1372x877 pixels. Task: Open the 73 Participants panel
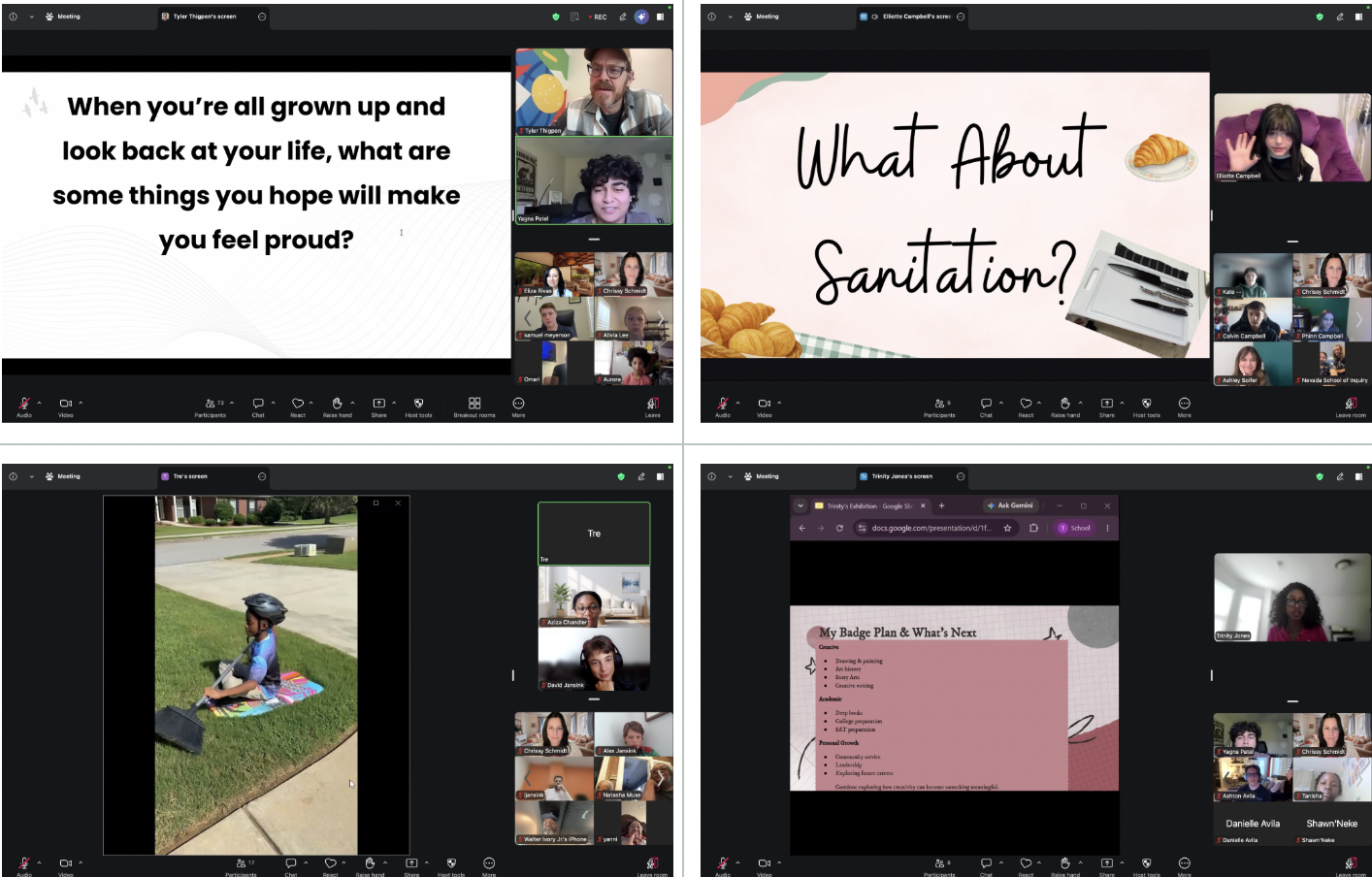(211, 406)
